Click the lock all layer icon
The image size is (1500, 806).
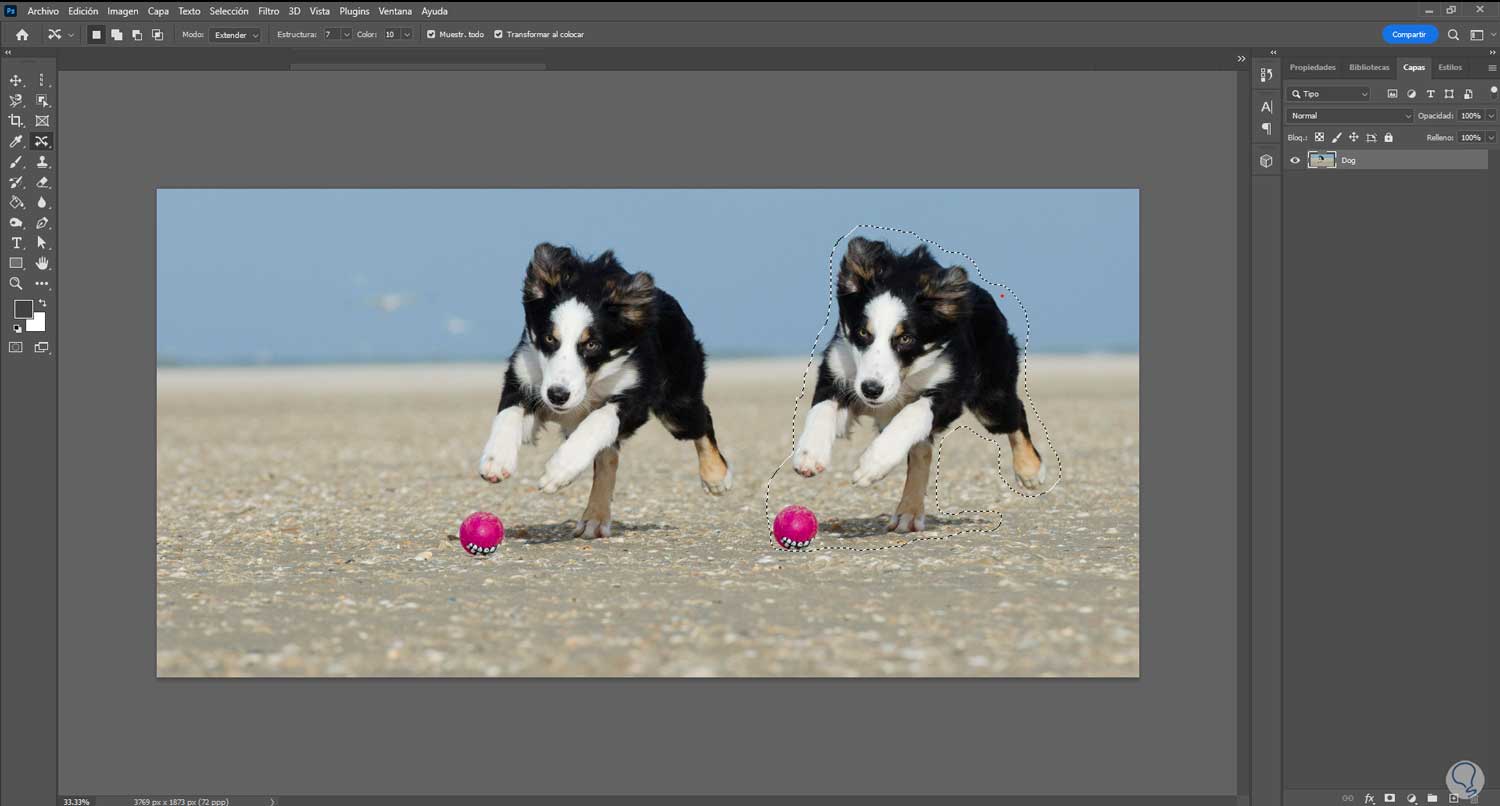[x=1388, y=137]
